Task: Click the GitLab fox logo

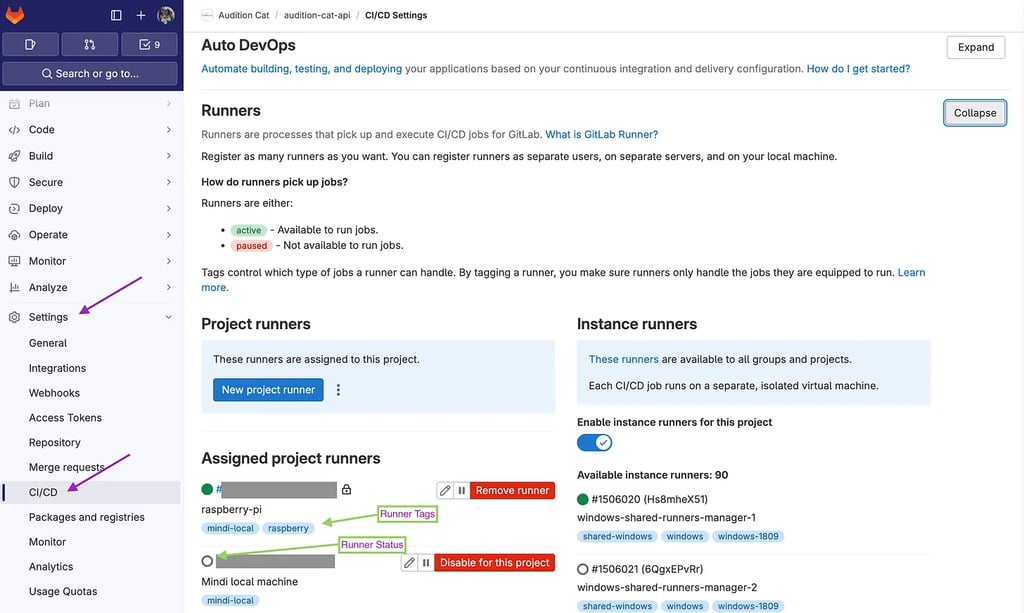Action: click(x=18, y=15)
